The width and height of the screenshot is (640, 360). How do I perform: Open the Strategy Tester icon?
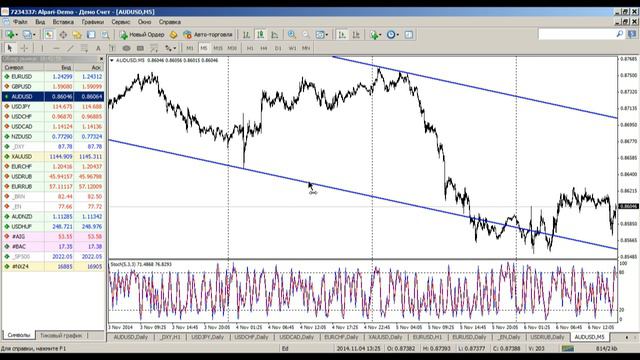tap(105, 35)
